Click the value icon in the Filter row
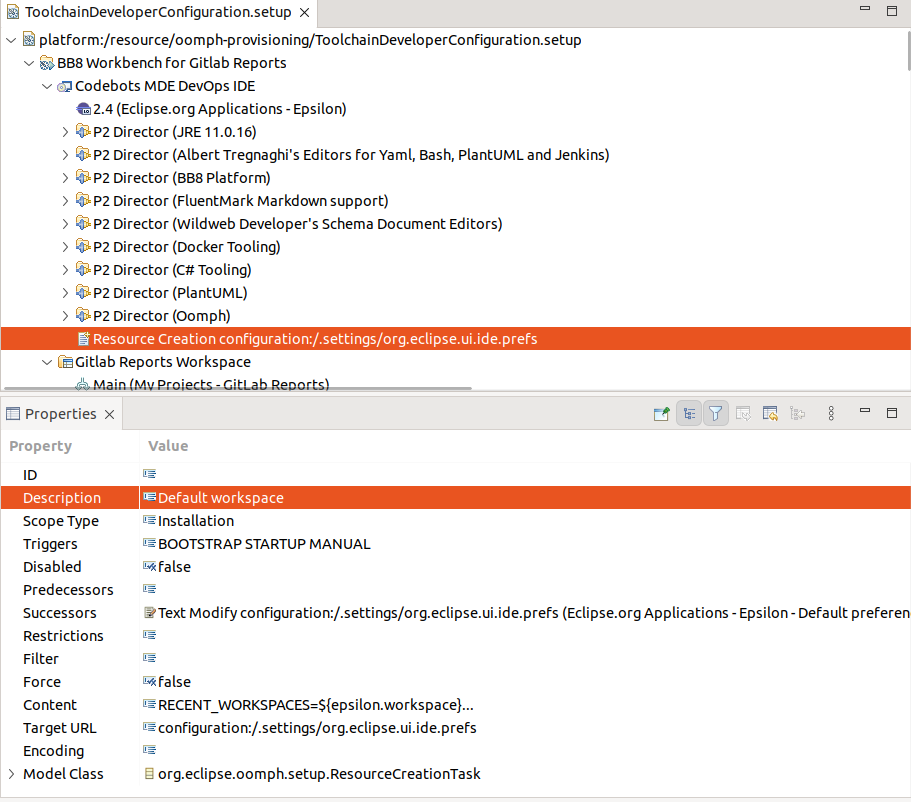The width and height of the screenshot is (911, 802). pos(149,658)
